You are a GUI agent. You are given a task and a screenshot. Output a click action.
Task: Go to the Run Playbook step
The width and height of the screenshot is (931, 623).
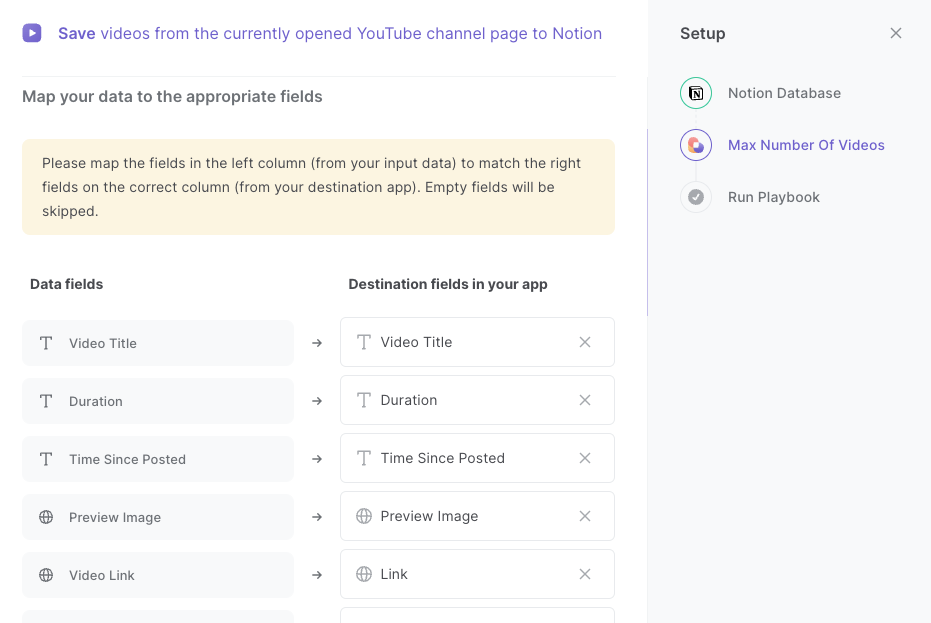pos(774,197)
